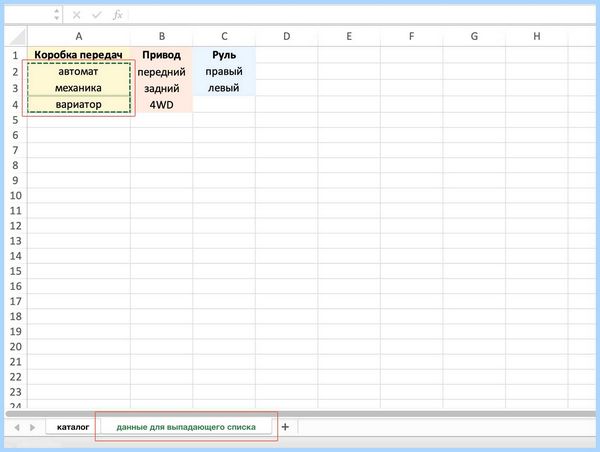Image resolution: width=600 pixels, height=452 pixels.
Task: Select column F header
Action: pos(411,36)
